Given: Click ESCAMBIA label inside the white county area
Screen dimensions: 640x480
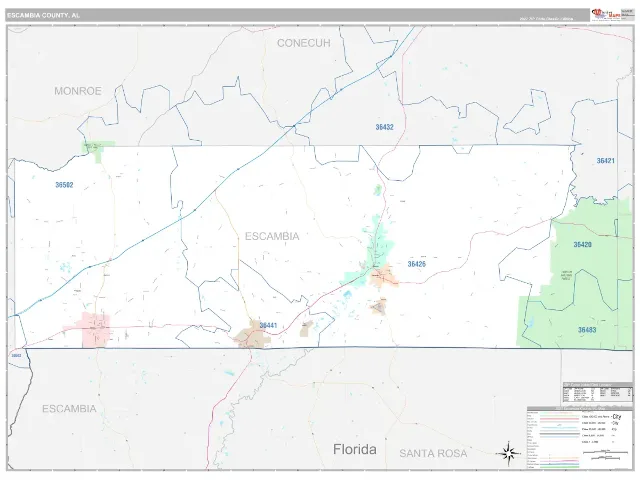Looking at the screenshot, I should point(272,236).
